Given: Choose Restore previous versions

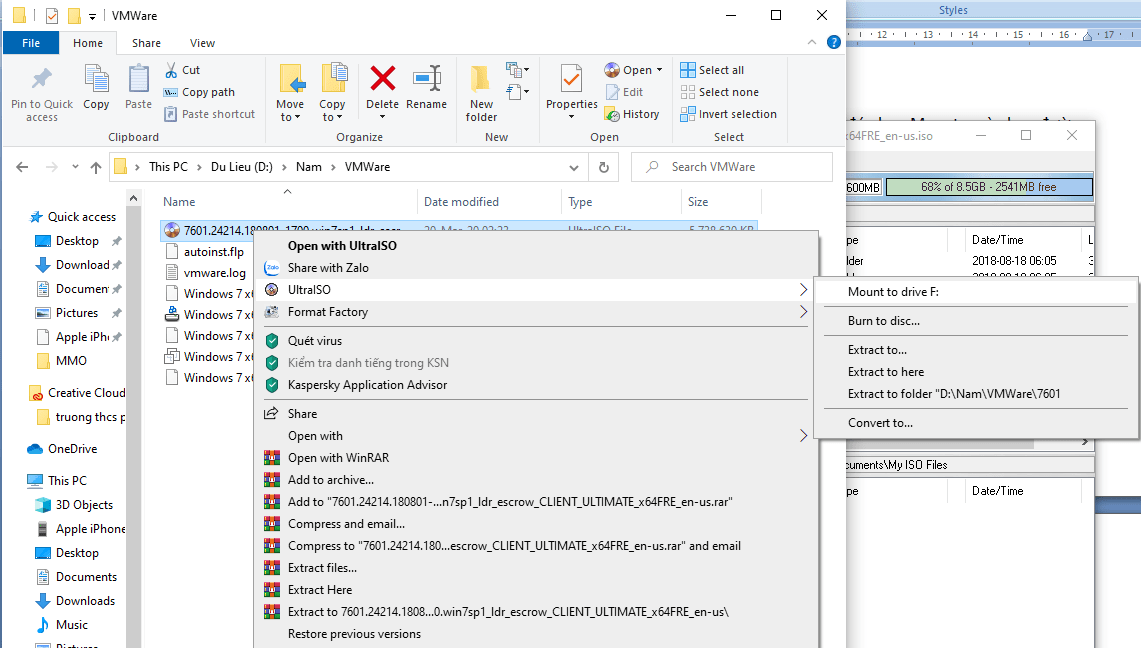Looking at the screenshot, I should click(x=354, y=634).
